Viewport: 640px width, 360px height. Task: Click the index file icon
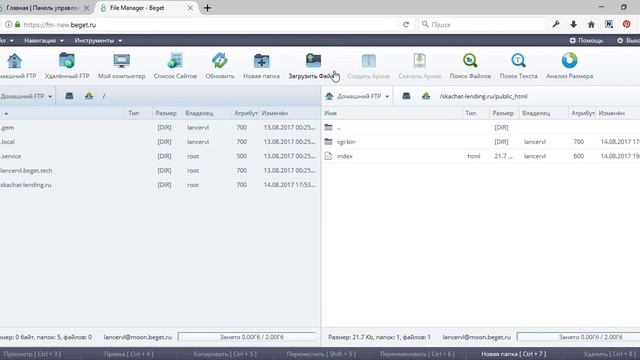[x=328, y=156]
